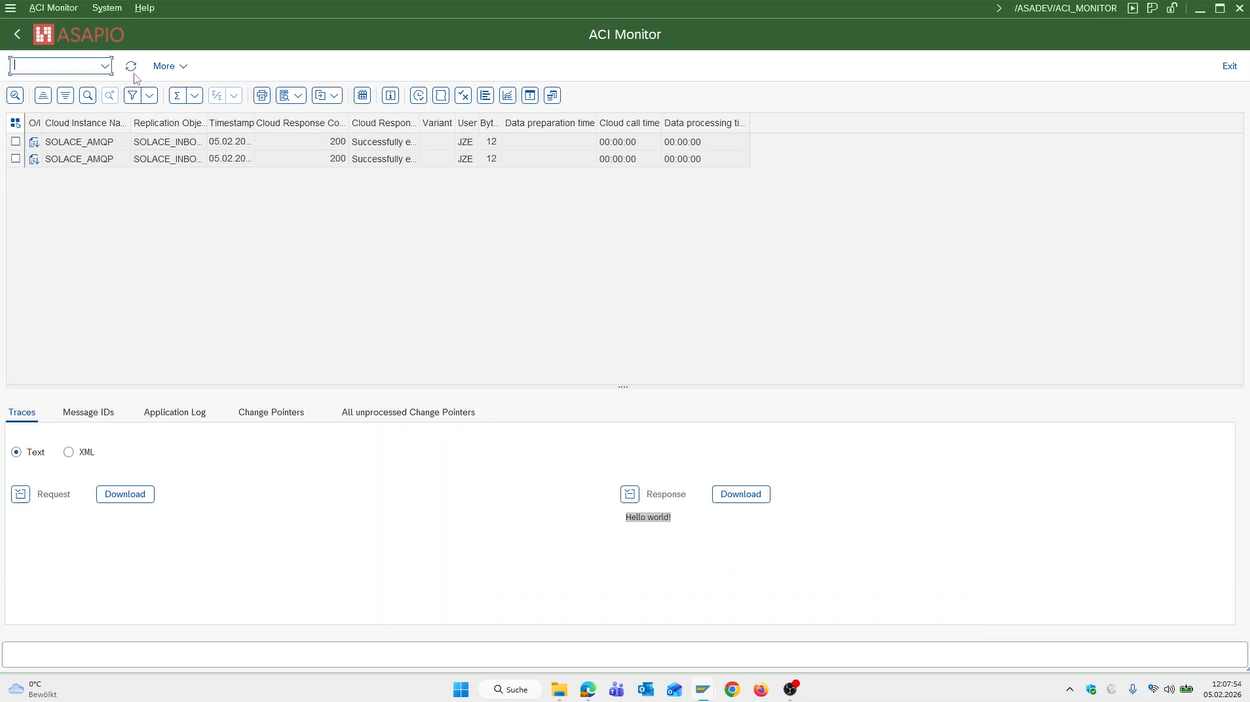Click the ASAPIO back arrow
Viewport: 1250px width, 702px height.
click(x=17, y=34)
